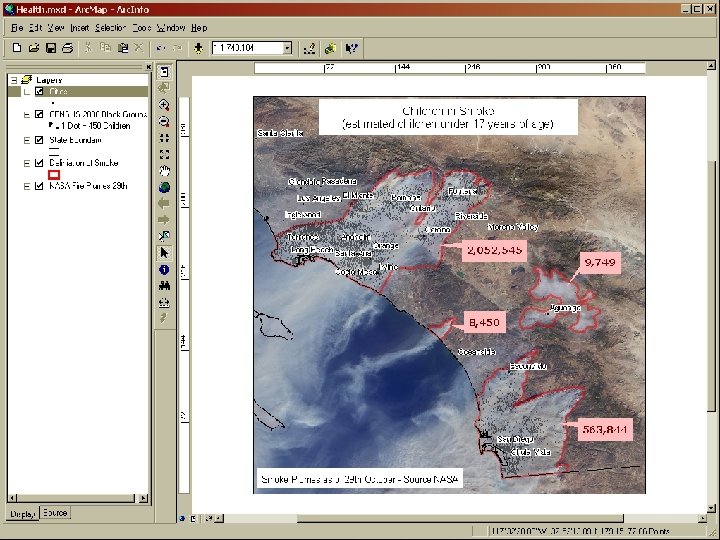The image size is (720, 540).
Task: Click inside the map scale field
Action: [x=247, y=48]
